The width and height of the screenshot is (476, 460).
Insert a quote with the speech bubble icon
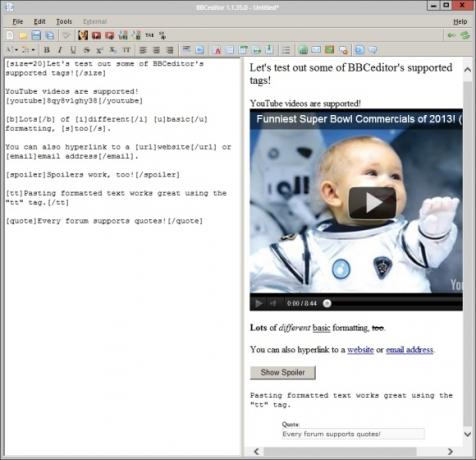373,50
